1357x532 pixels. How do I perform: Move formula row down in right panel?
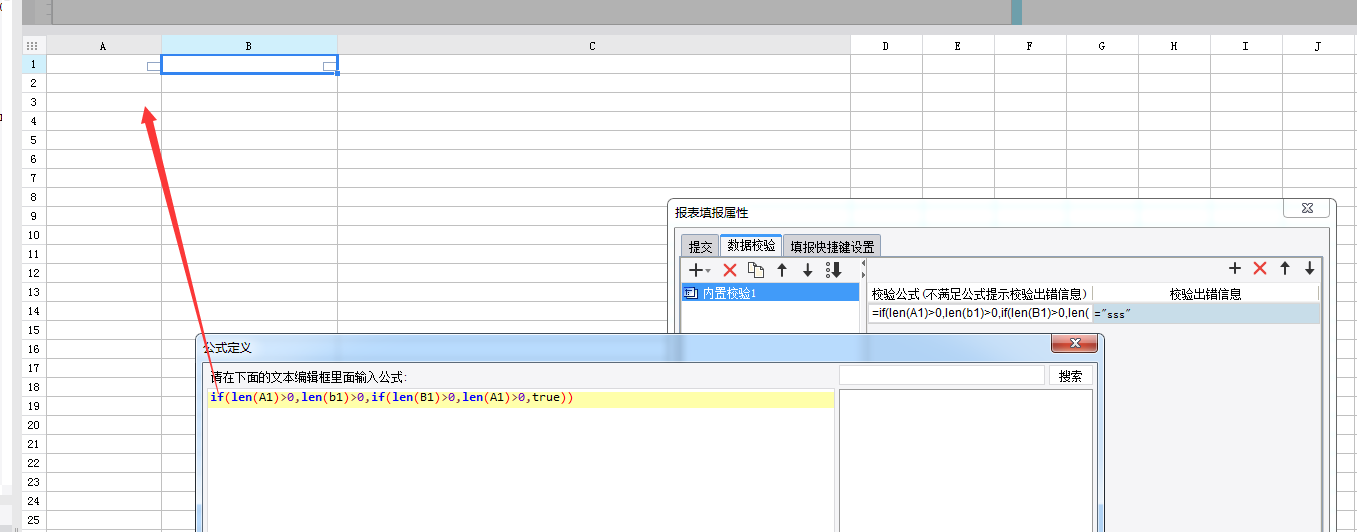pyautogui.click(x=1309, y=268)
